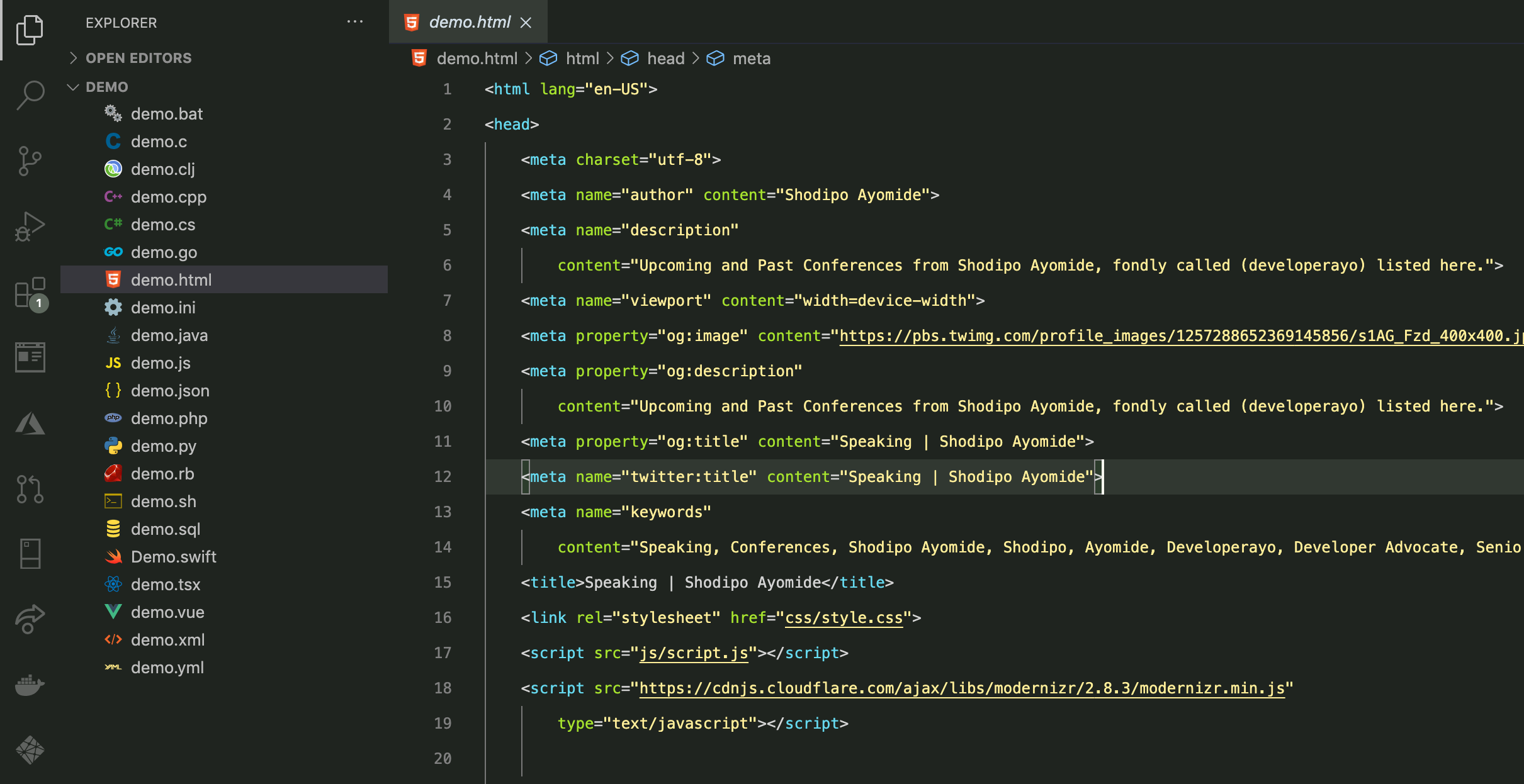Viewport: 1524px width, 784px height.
Task: Click the Docker icon in the activity bar
Action: 29,686
